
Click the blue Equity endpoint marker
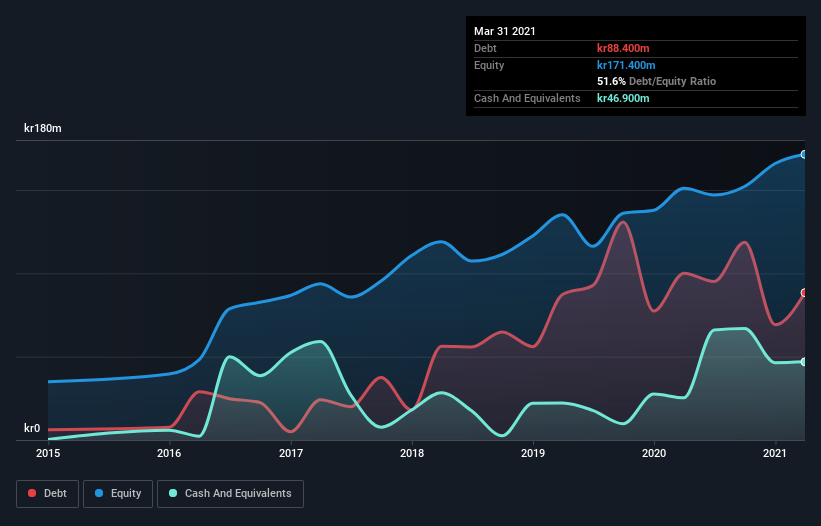click(x=804, y=154)
